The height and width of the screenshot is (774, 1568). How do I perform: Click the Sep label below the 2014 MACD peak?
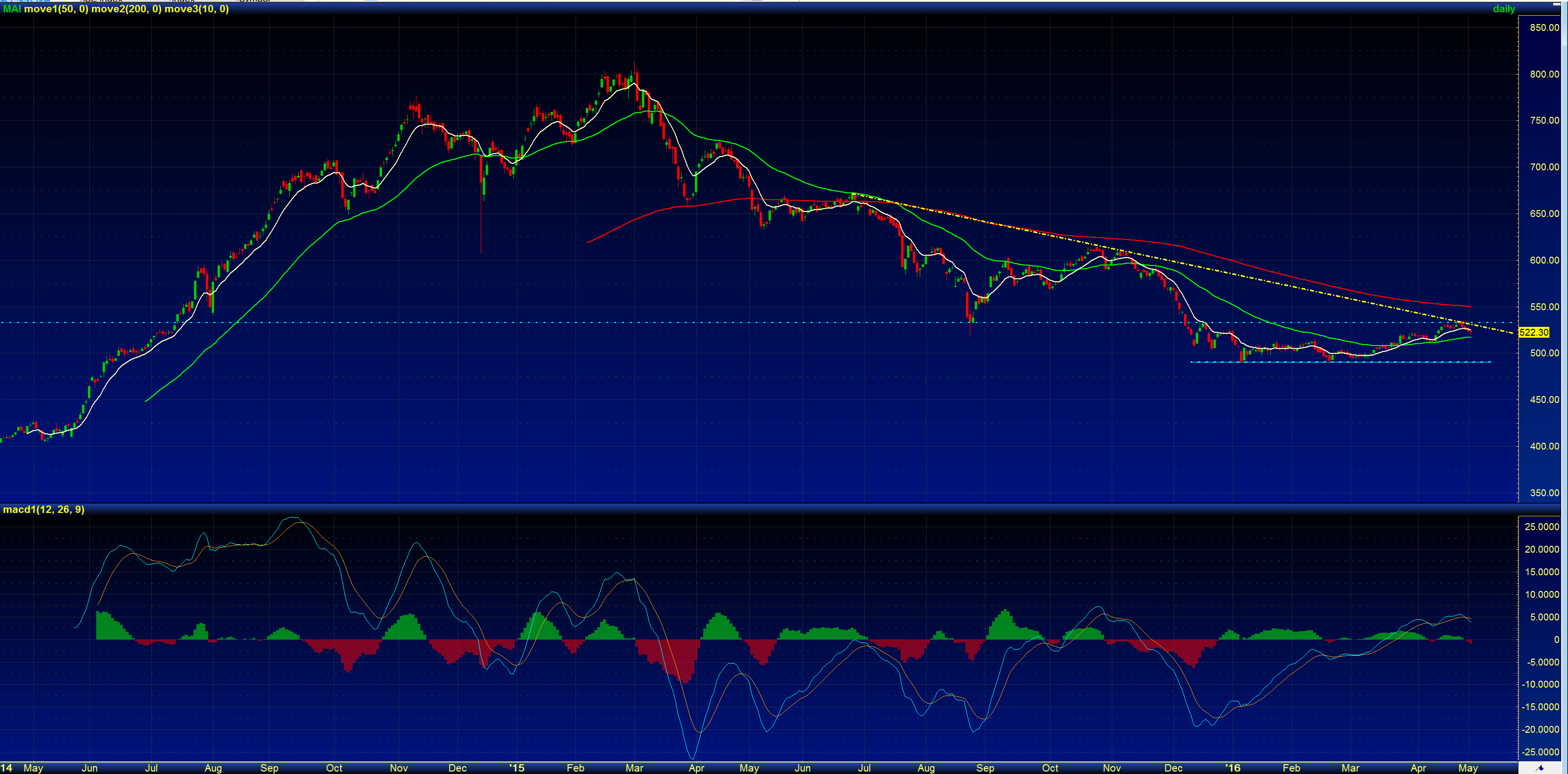pyautogui.click(x=269, y=768)
